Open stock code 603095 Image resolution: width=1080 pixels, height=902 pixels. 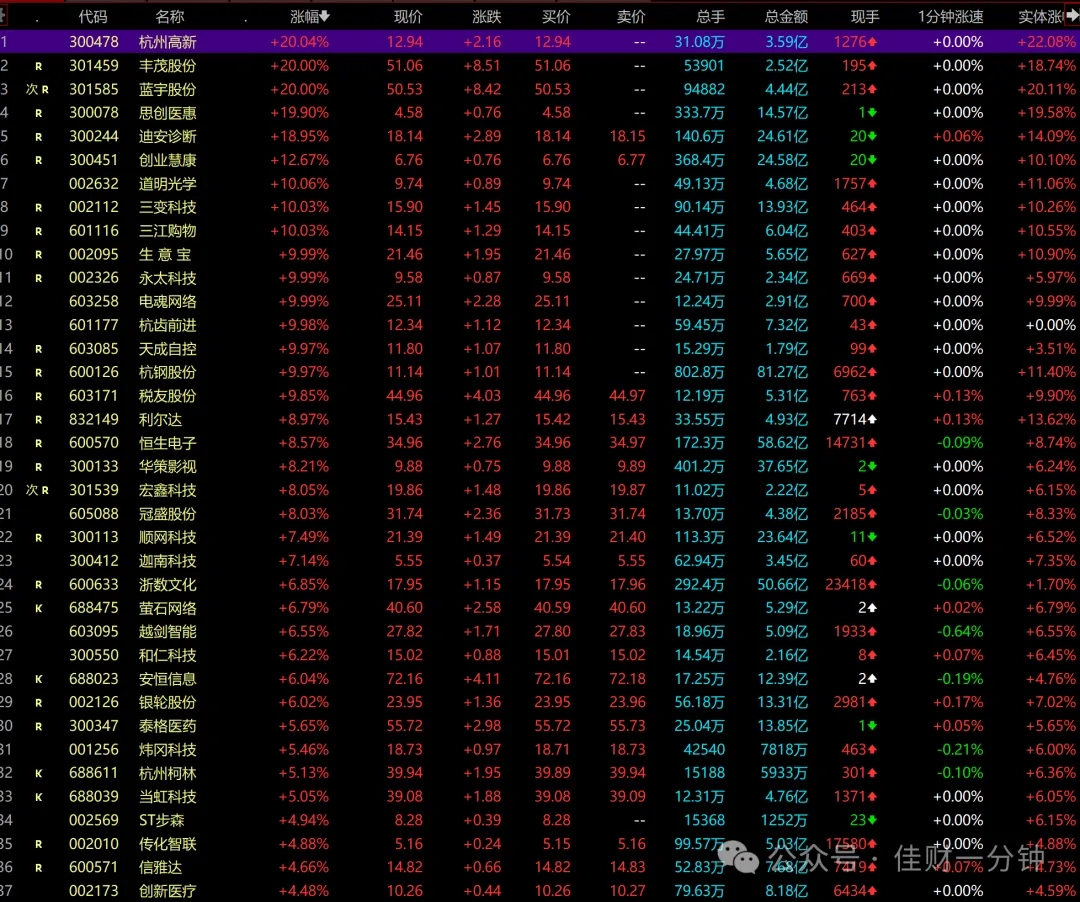point(94,631)
